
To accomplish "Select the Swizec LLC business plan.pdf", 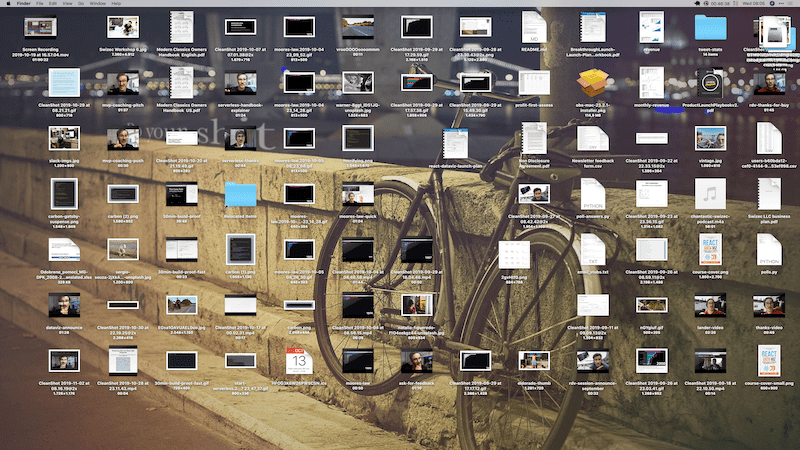I will point(769,194).
